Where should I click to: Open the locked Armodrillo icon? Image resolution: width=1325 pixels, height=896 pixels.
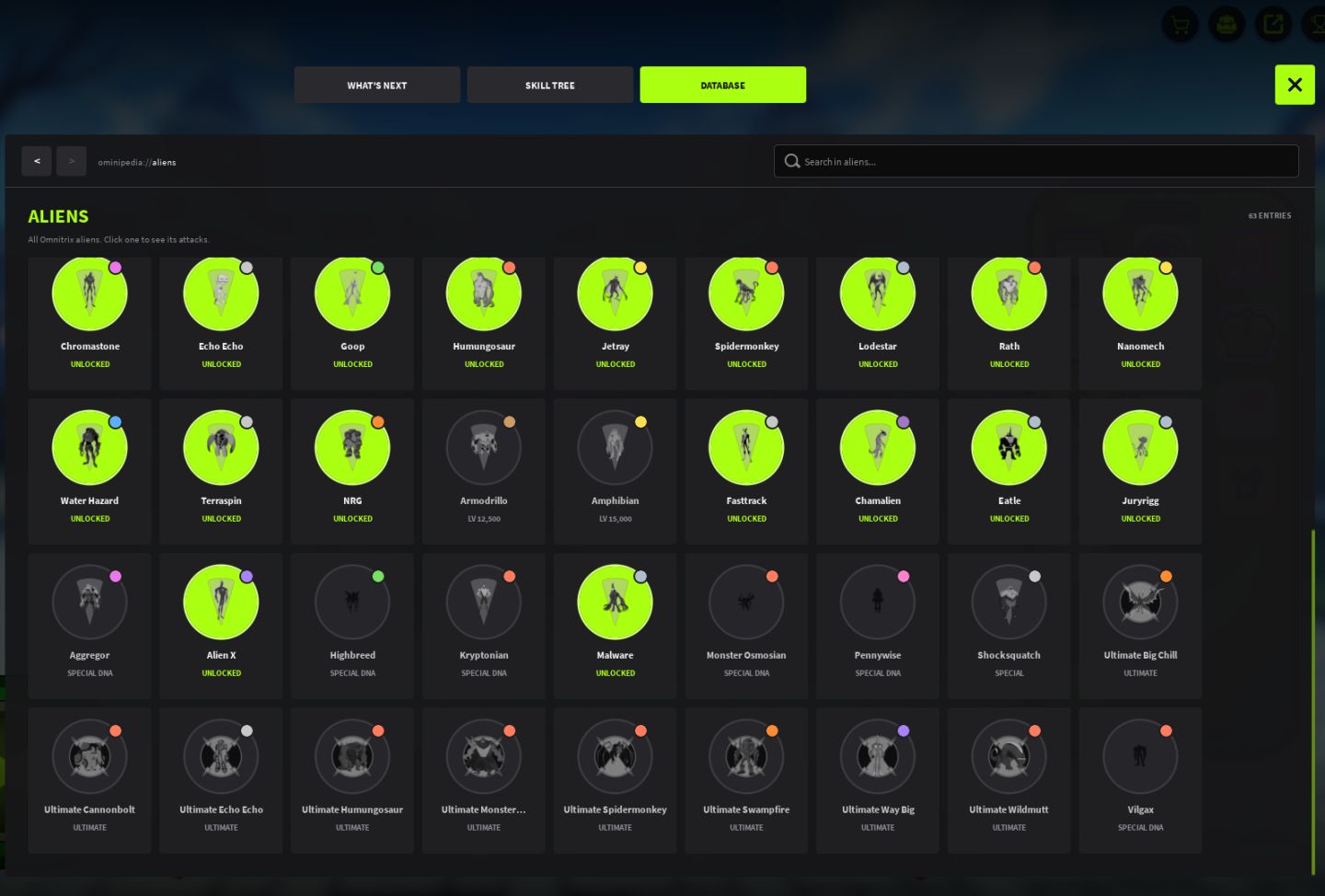(484, 447)
